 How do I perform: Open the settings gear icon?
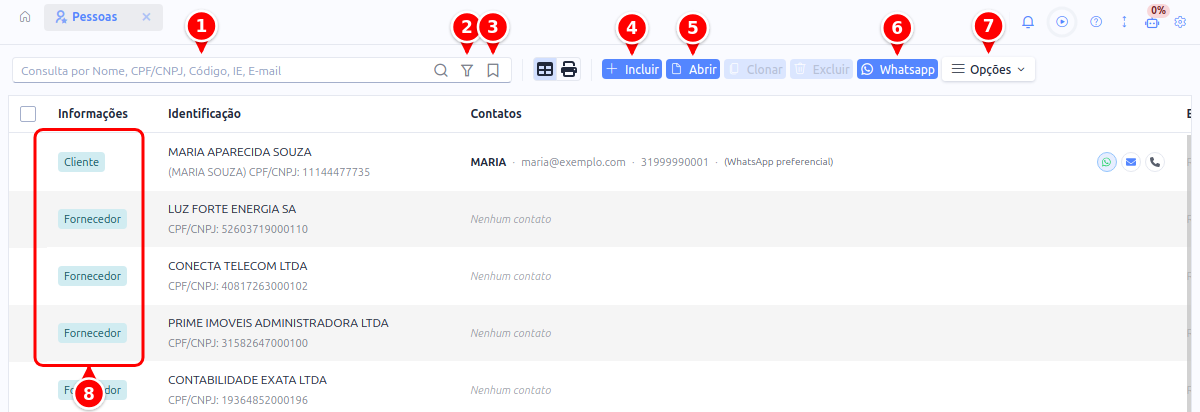1180,21
